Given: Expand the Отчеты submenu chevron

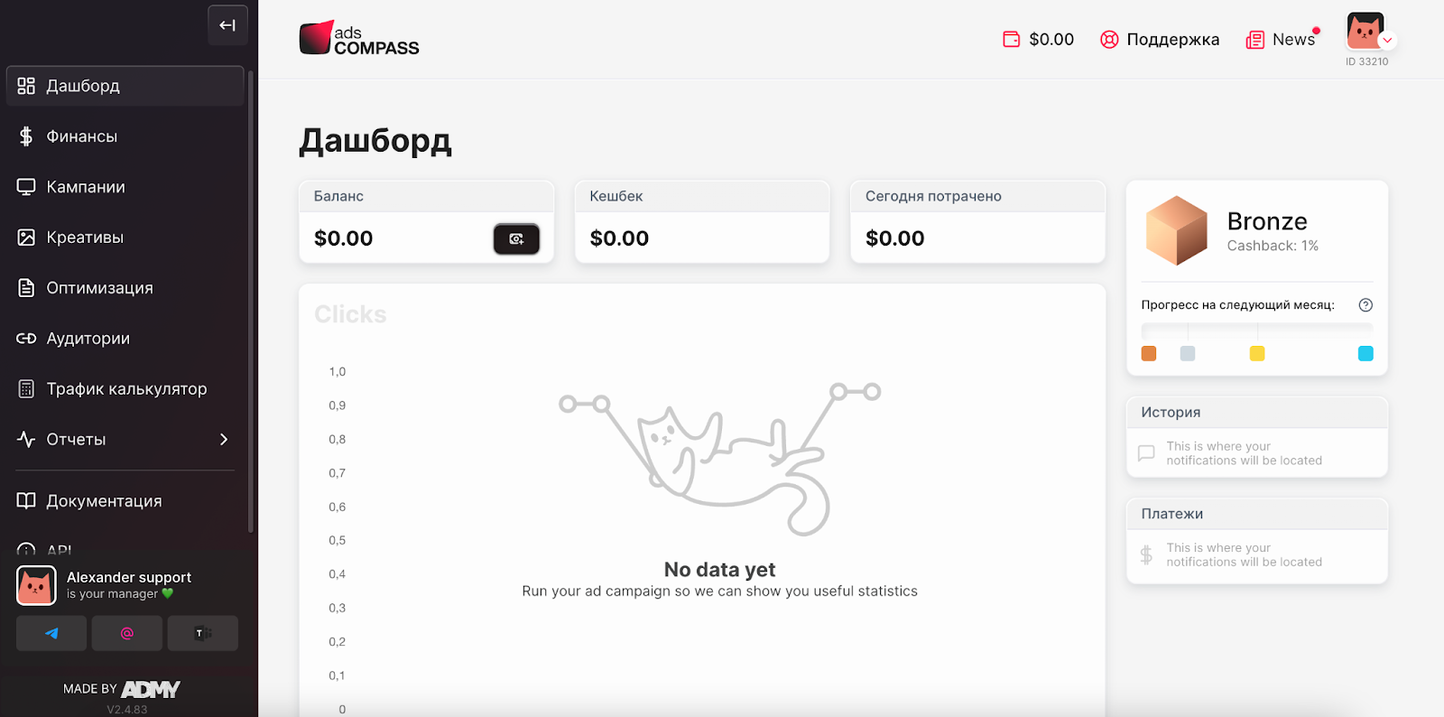Looking at the screenshot, I should click(224, 440).
